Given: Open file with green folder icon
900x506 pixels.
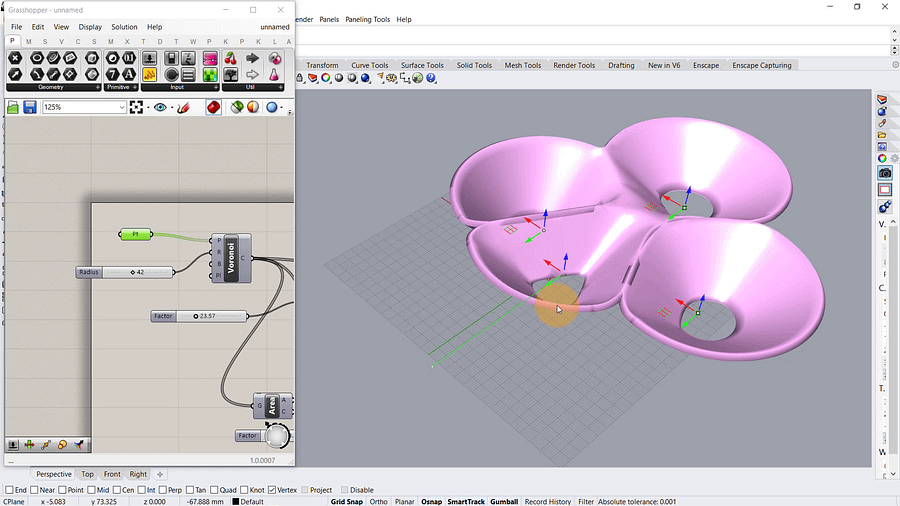Looking at the screenshot, I should (x=13, y=107).
